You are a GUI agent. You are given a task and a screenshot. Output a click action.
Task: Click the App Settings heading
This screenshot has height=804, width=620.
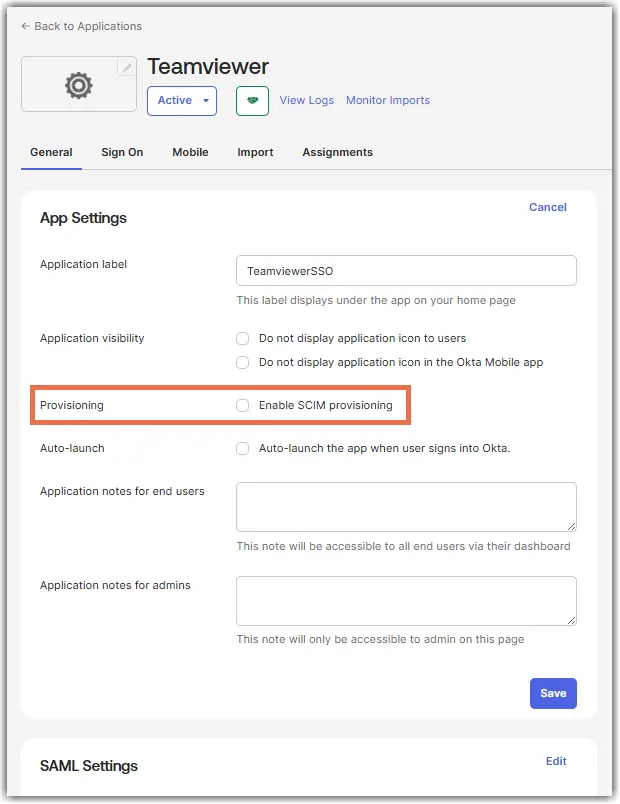84,218
